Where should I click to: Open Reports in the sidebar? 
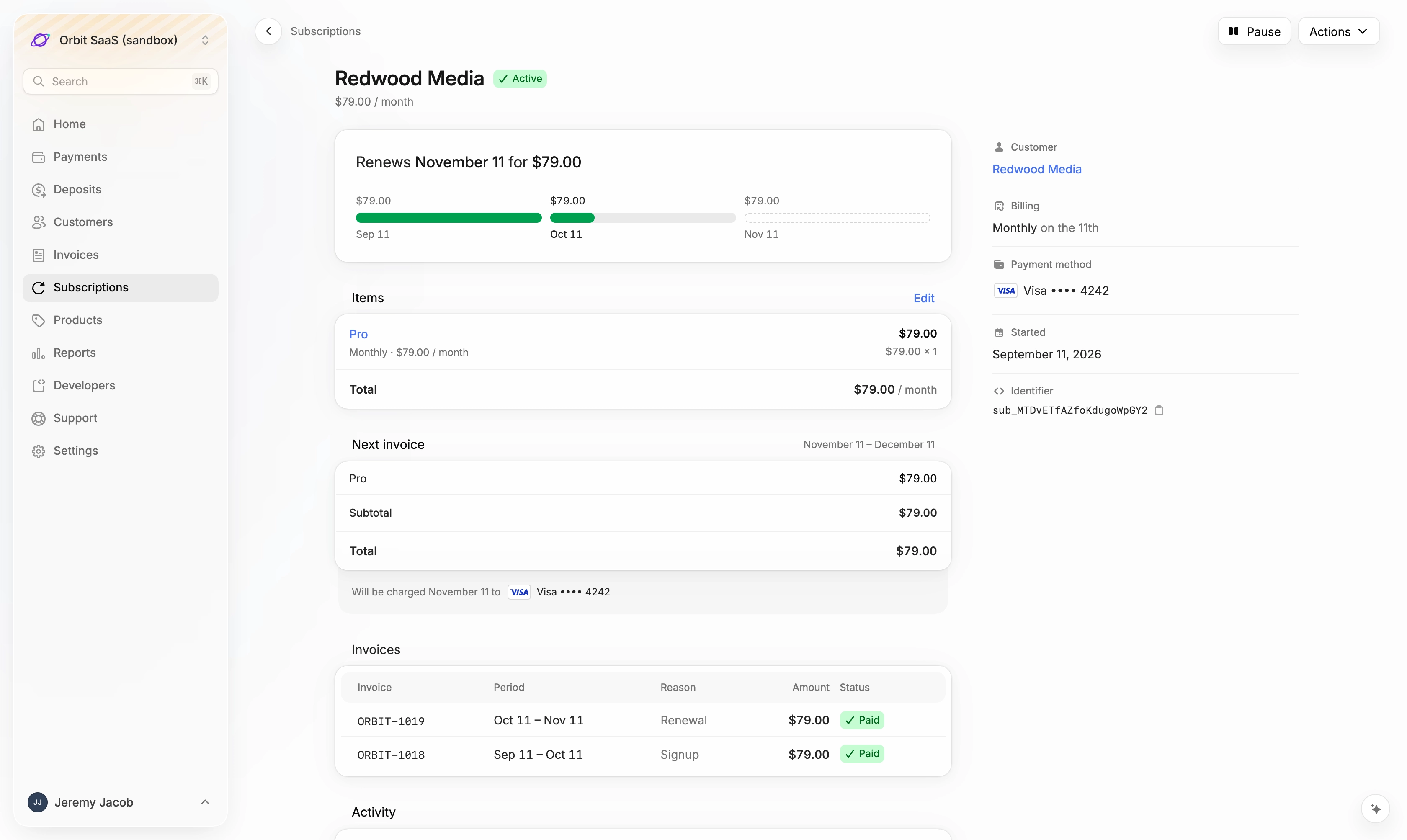[120, 353]
